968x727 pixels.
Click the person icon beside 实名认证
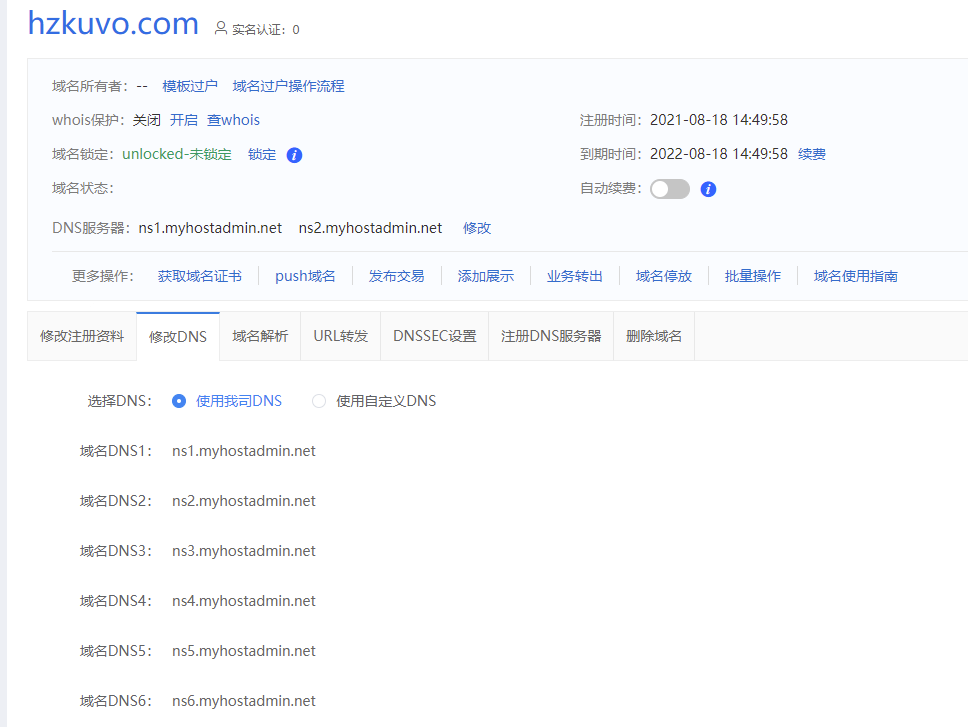click(x=221, y=29)
